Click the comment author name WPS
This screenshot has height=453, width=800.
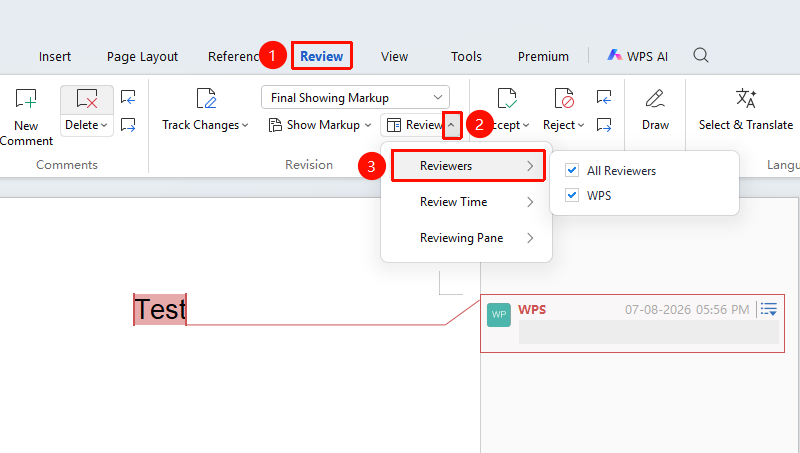click(532, 310)
